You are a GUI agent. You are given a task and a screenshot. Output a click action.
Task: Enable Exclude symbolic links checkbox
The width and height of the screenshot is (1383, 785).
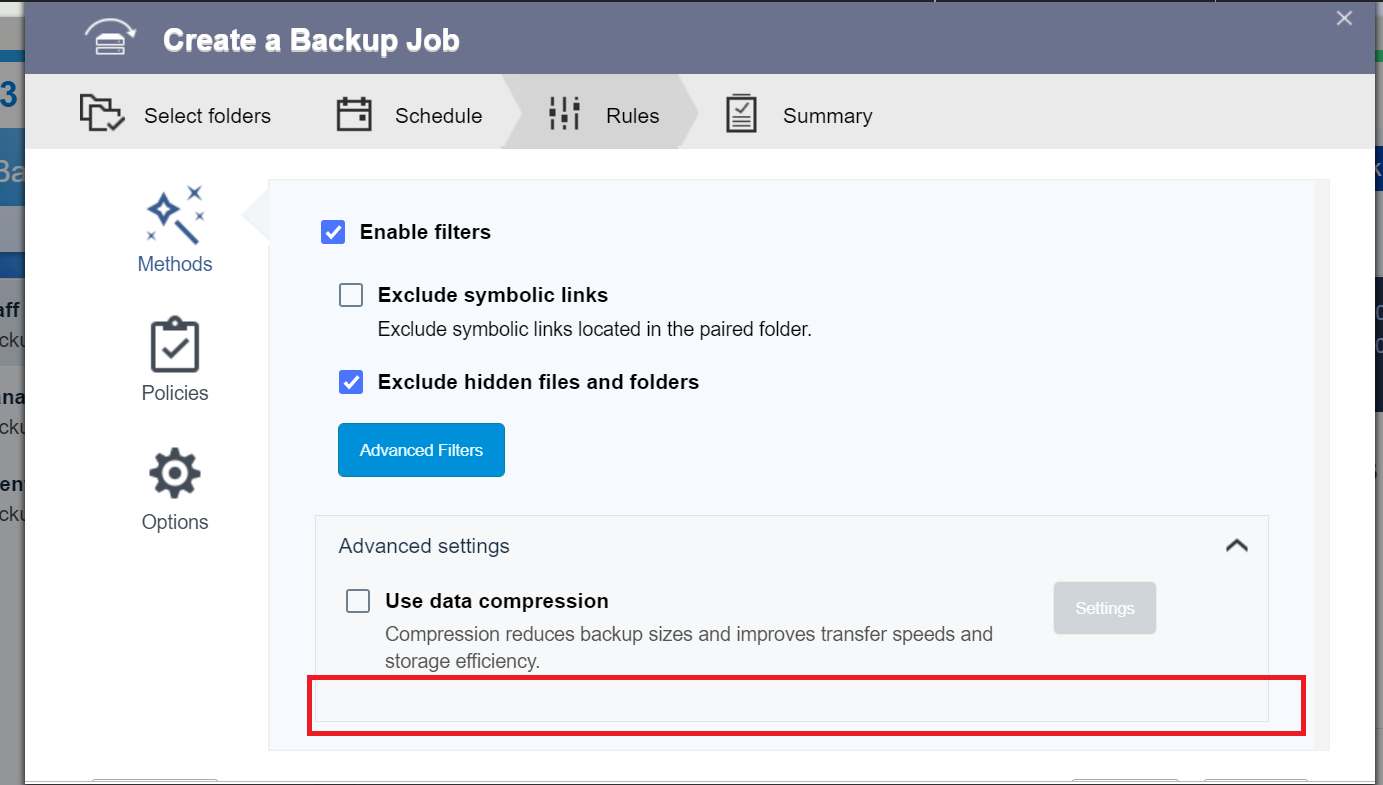pos(351,295)
